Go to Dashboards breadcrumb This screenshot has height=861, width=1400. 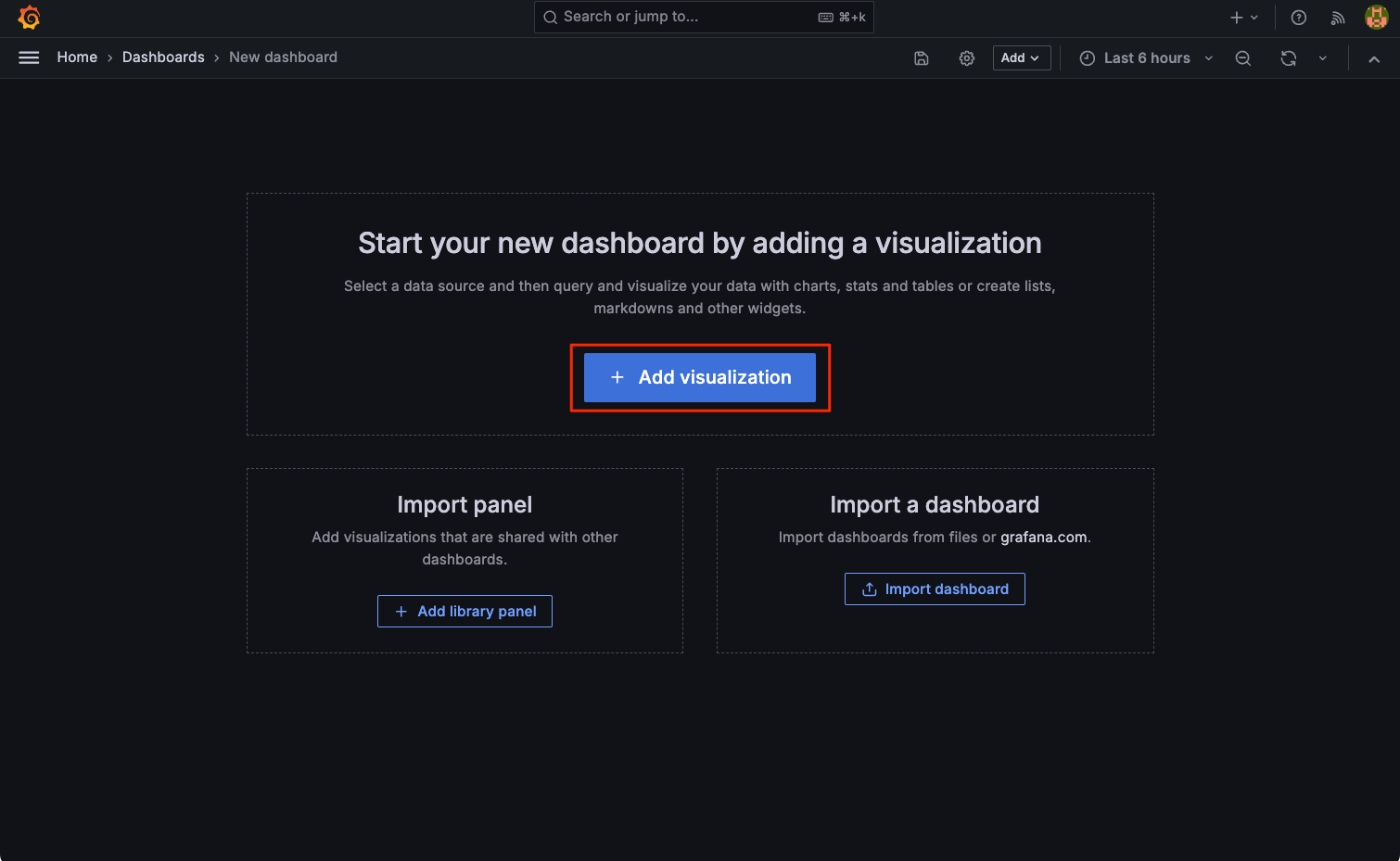tap(163, 58)
